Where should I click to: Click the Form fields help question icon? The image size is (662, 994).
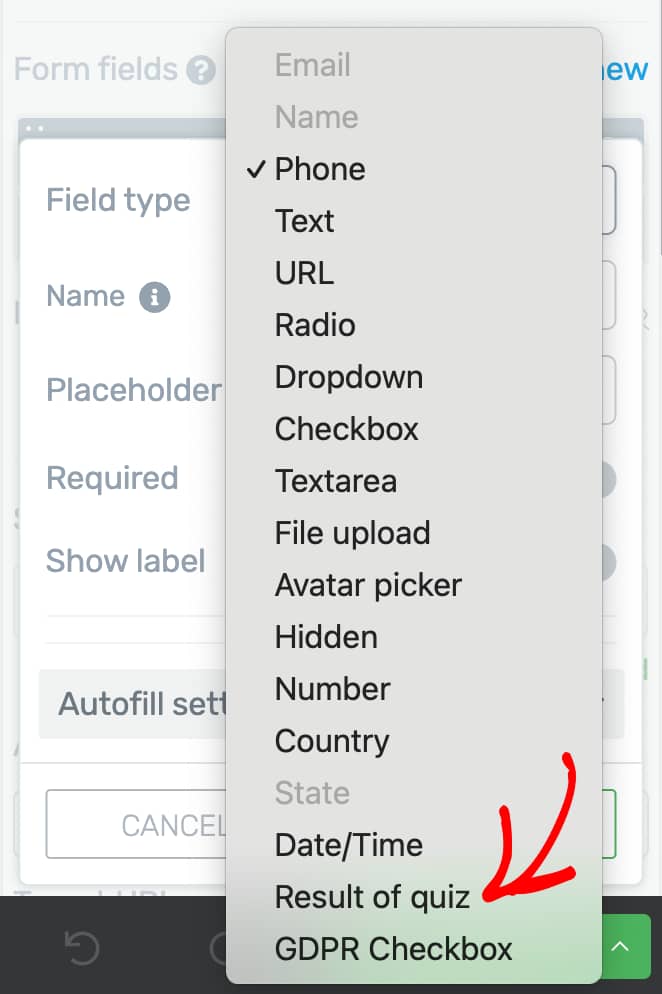click(x=201, y=70)
